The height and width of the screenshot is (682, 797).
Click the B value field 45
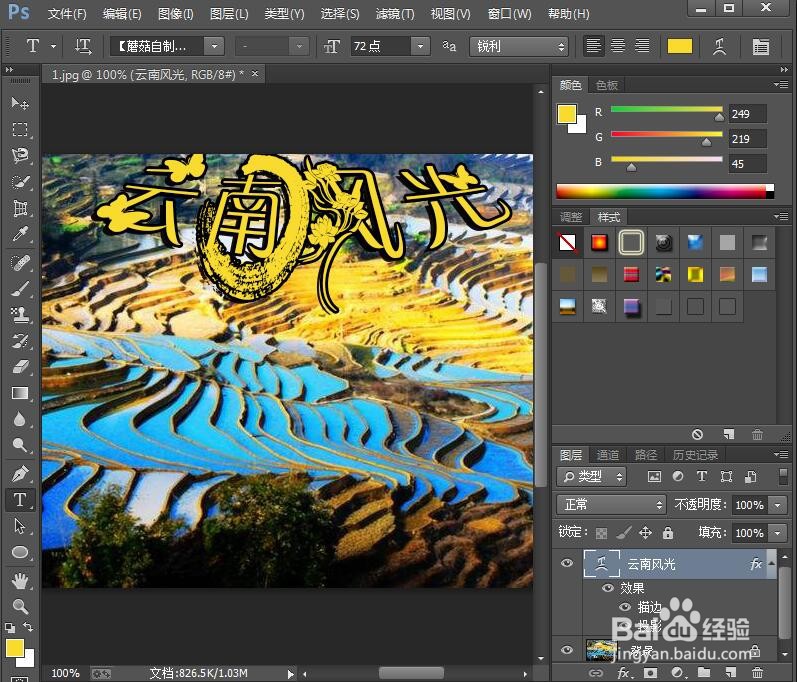(747, 164)
